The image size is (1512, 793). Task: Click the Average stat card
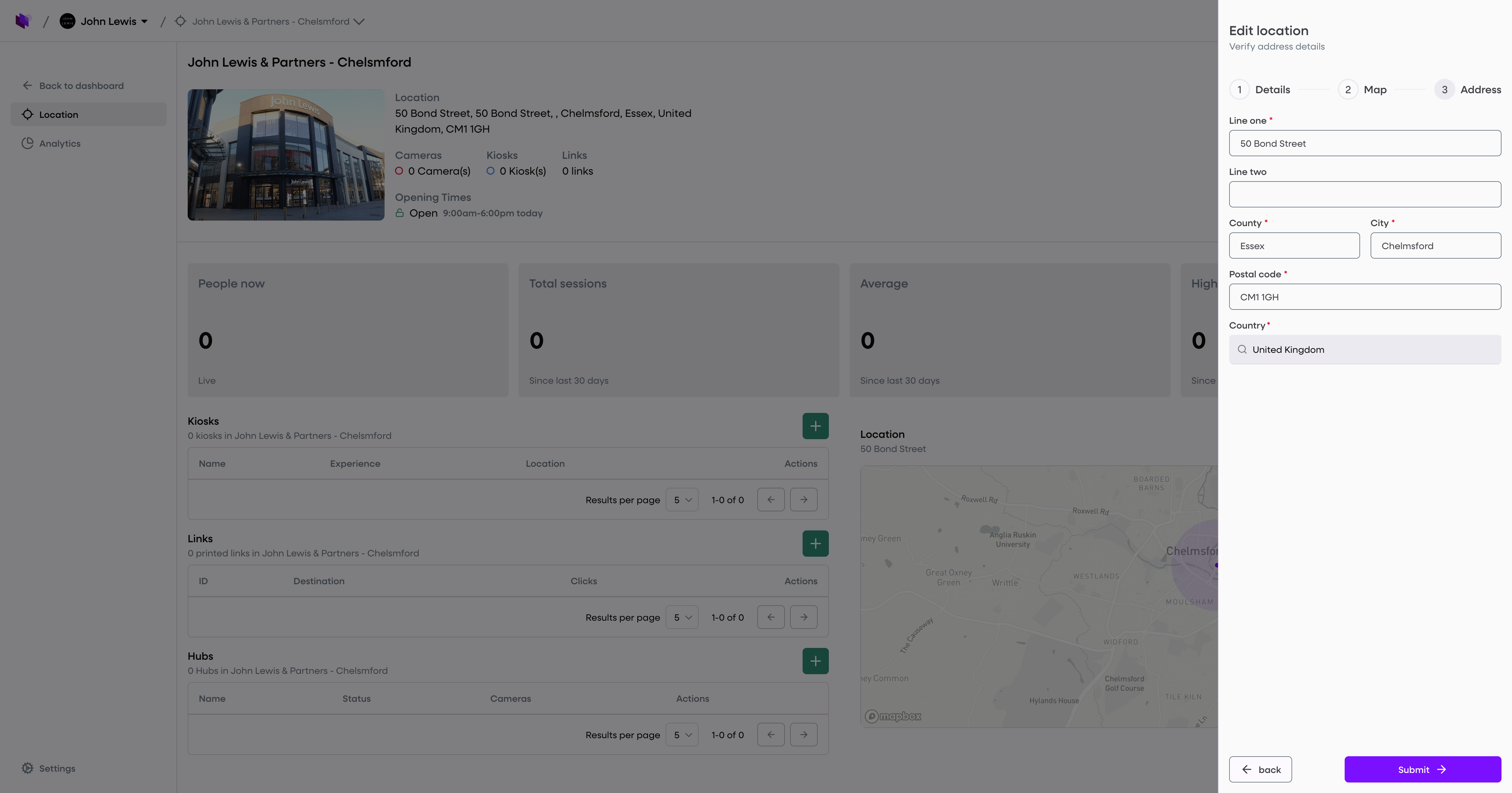1010,330
